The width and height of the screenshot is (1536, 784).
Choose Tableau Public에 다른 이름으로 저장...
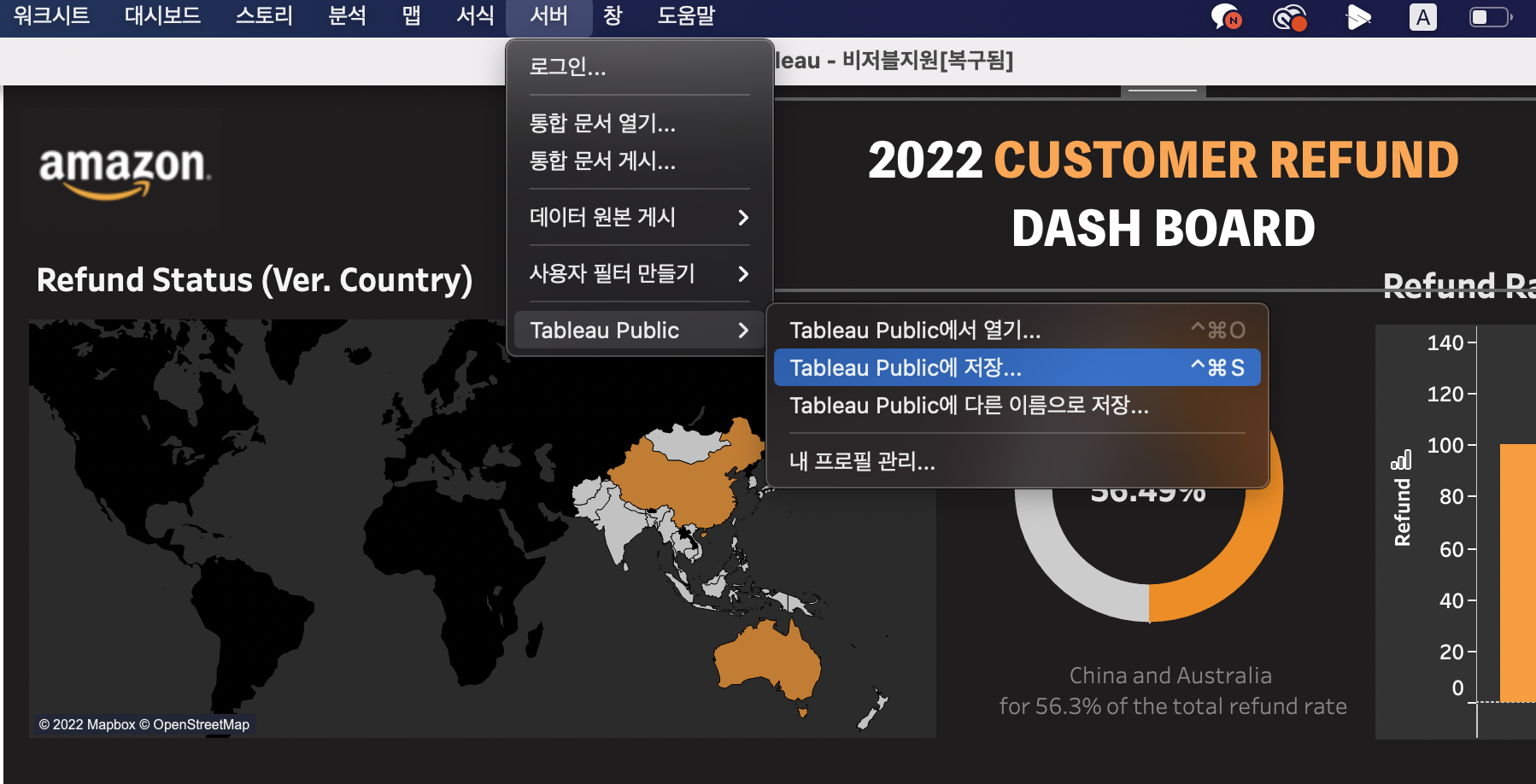coord(1017,405)
